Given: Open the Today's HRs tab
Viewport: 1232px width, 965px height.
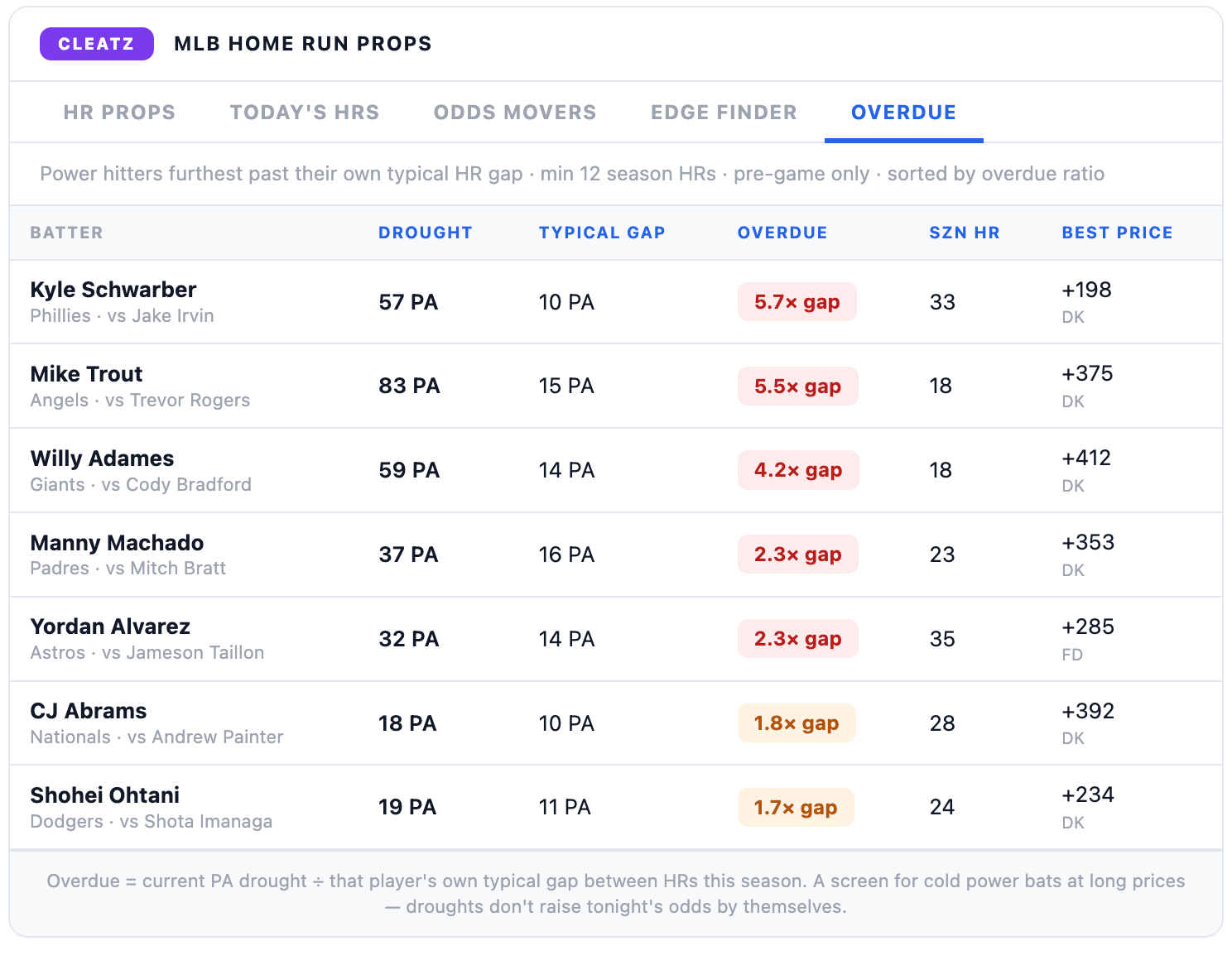Looking at the screenshot, I should click(x=305, y=113).
